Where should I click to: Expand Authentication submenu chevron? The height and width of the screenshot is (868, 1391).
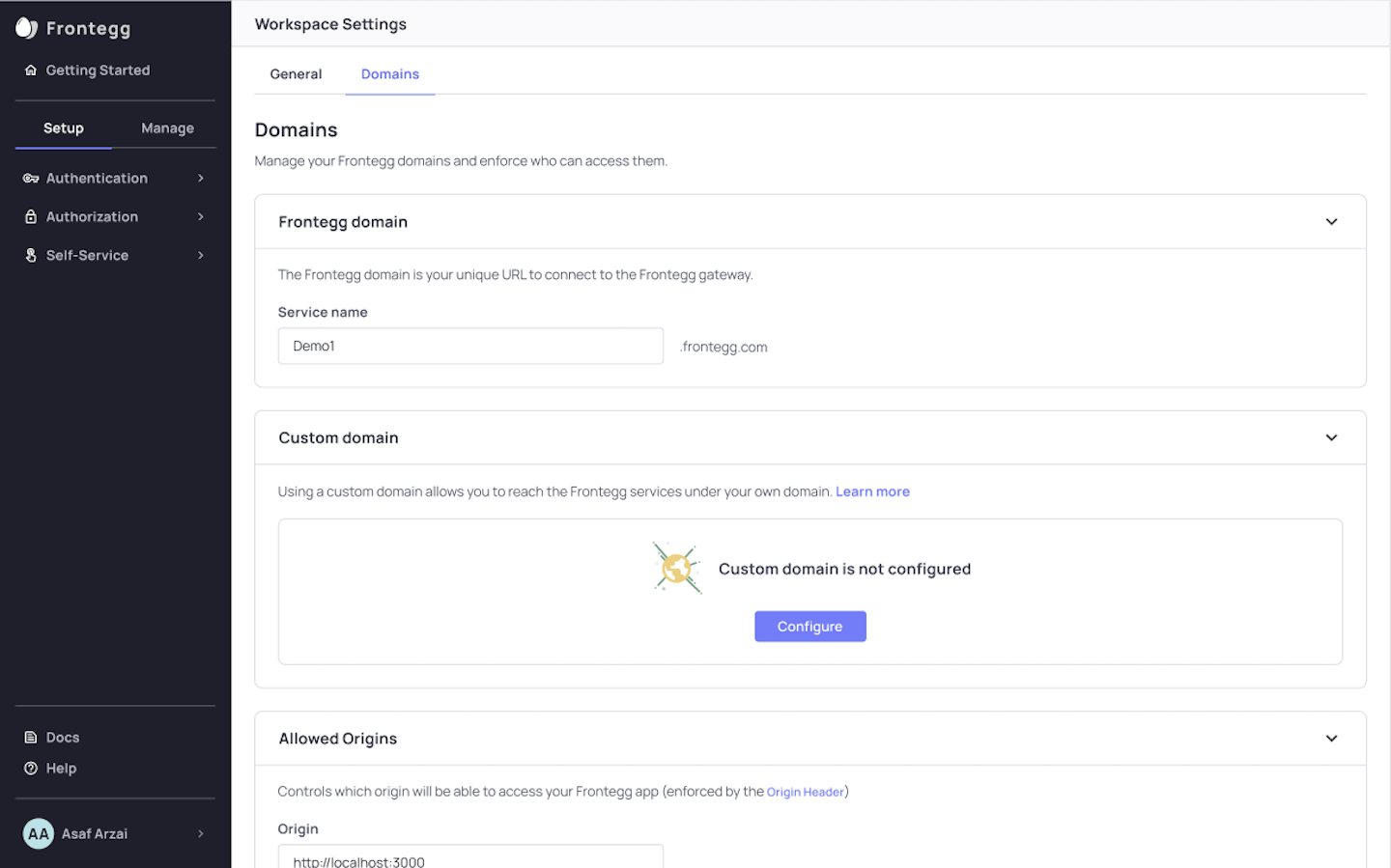(x=201, y=179)
